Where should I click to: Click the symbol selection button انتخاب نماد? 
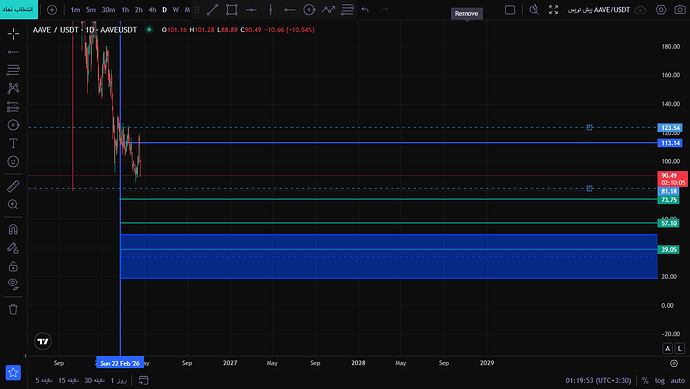tap(19, 9)
